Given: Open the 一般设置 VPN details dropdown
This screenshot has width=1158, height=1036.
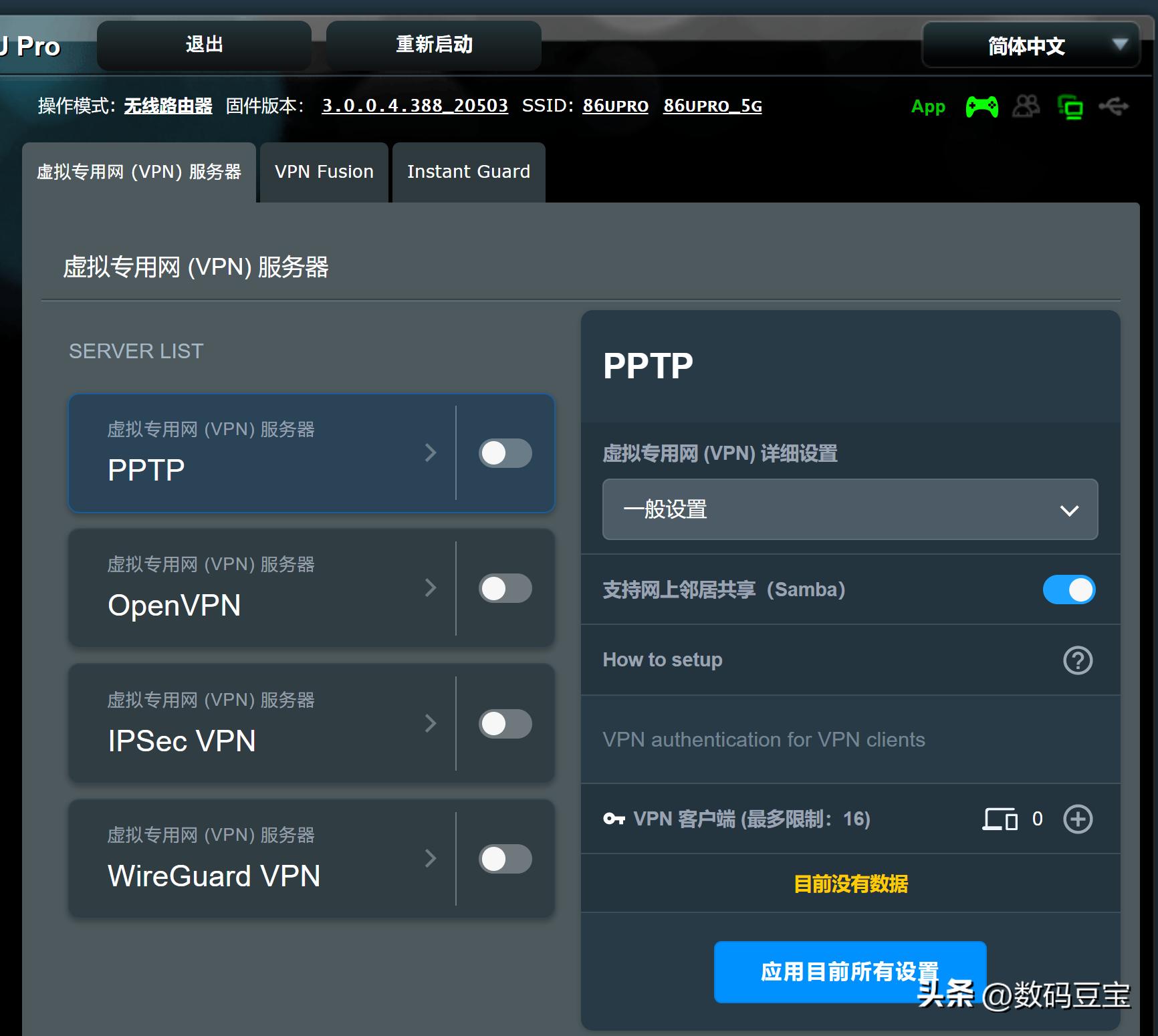Looking at the screenshot, I should 849,509.
